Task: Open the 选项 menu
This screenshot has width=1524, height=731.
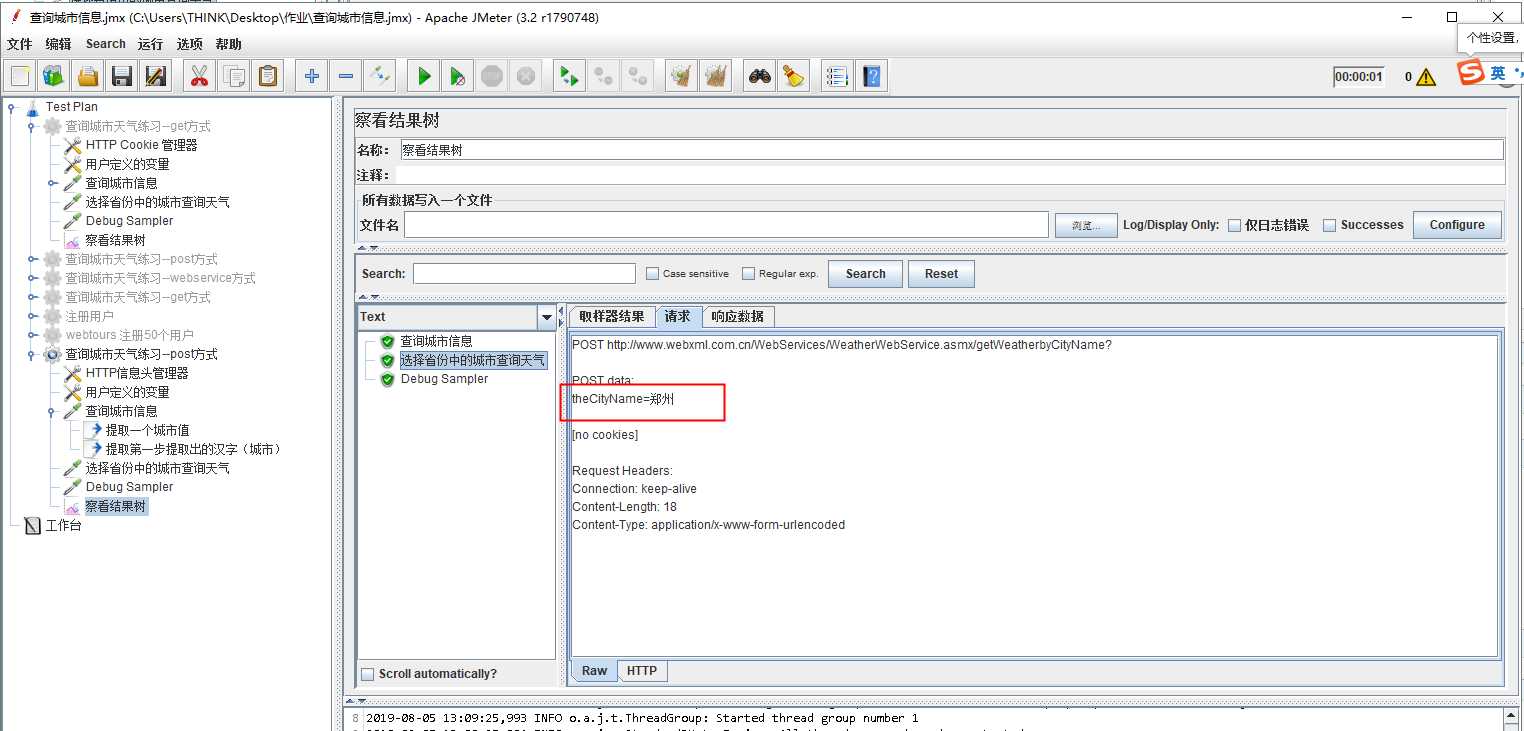Action: coord(190,44)
